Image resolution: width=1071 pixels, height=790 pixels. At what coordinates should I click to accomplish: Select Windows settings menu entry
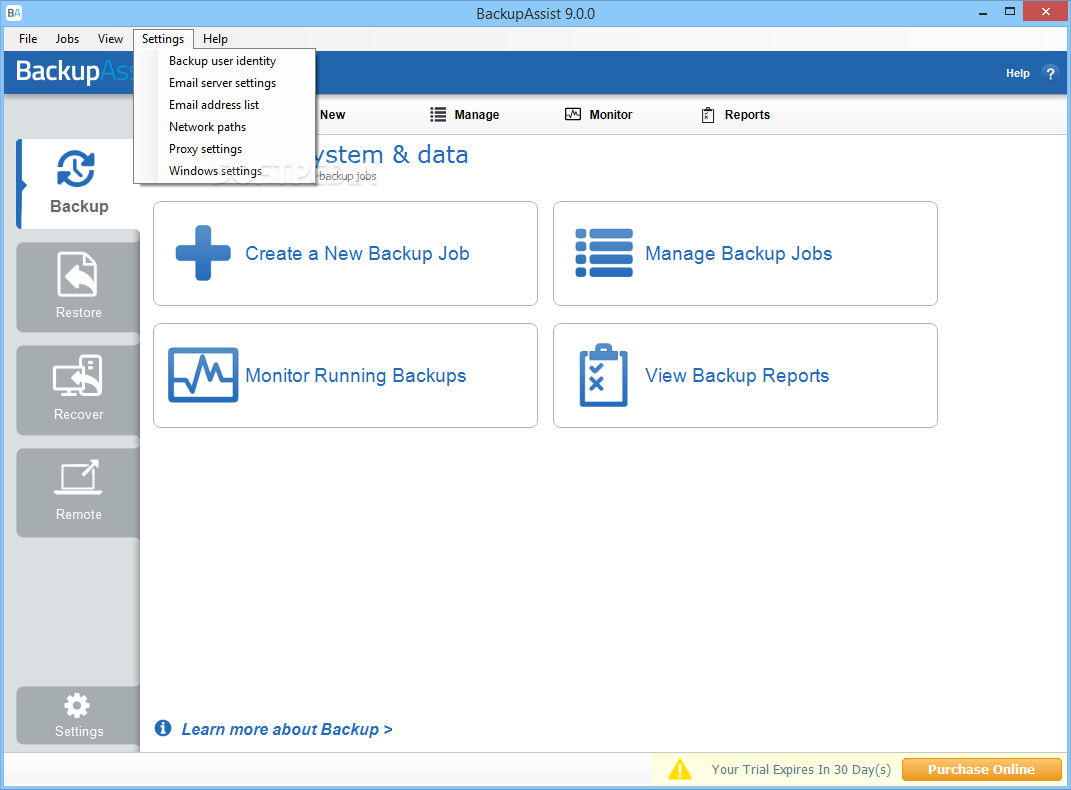coord(225,170)
